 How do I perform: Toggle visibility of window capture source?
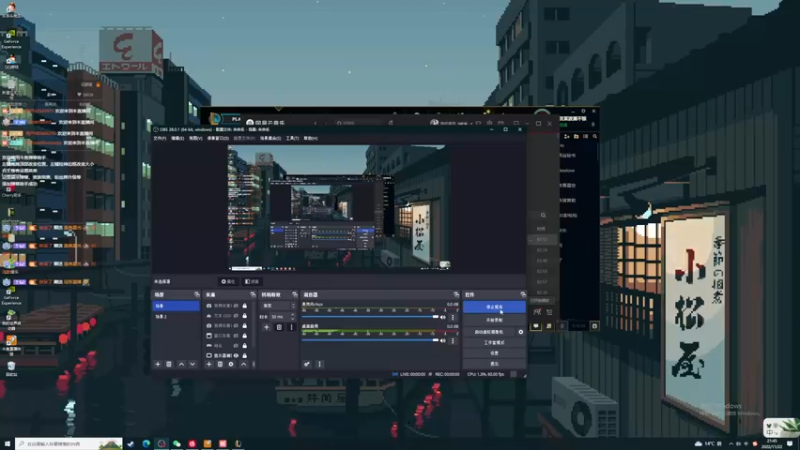tap(236, 336)
